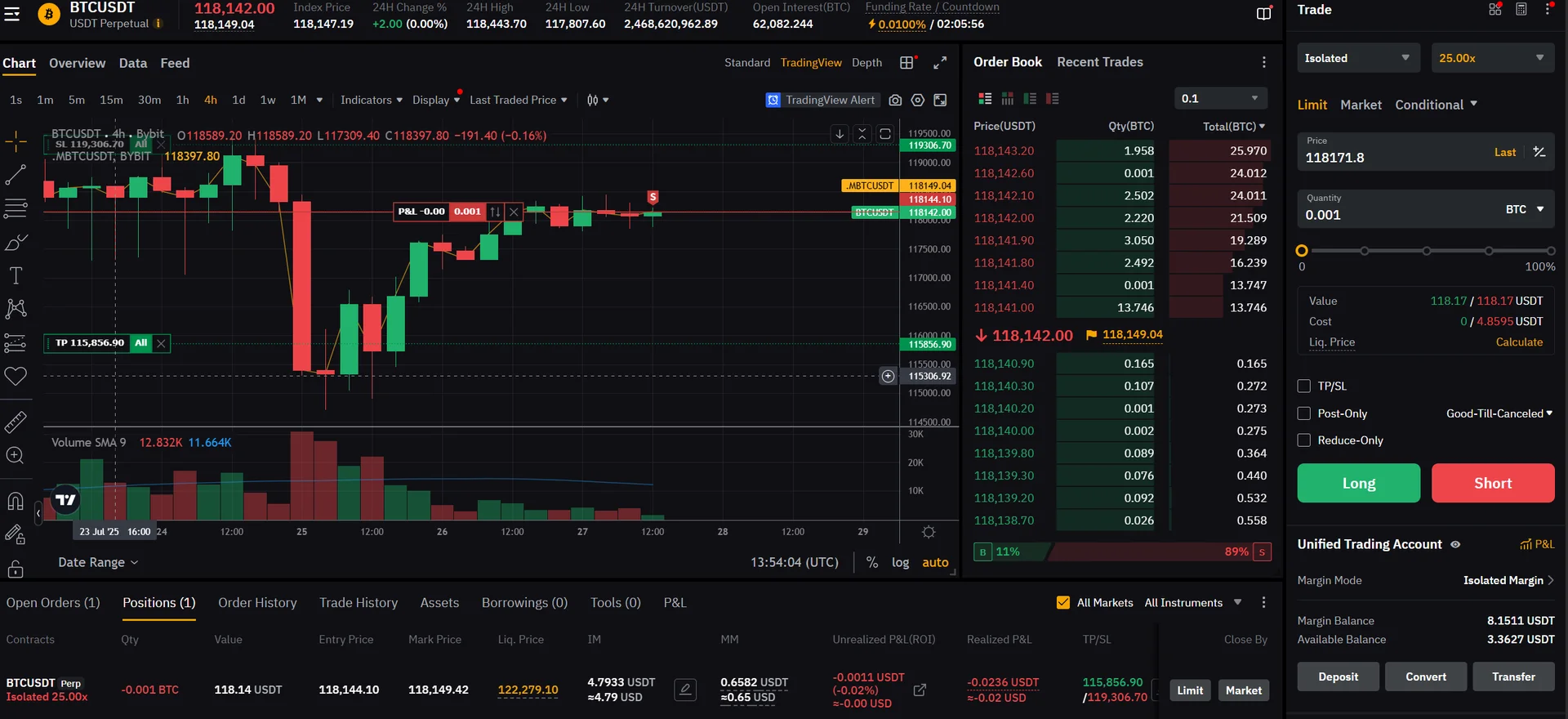The height and width of the screenshot is (719, 1568).
Task: Open the heart favorites icon in drawing toolbar
Action: [16, 376]
